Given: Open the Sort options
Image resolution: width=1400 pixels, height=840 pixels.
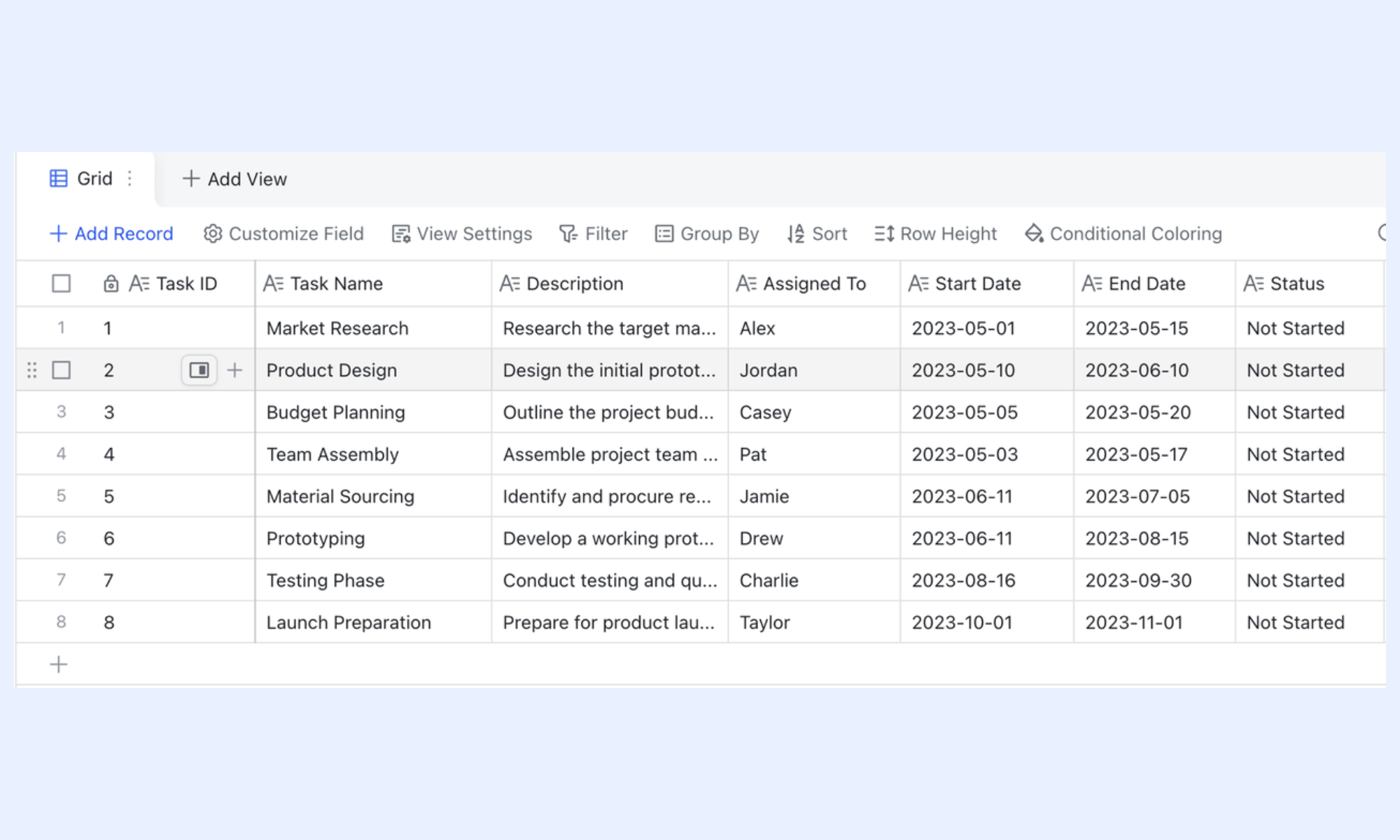Looking at the screenshot, I should [x=818, y=234].
